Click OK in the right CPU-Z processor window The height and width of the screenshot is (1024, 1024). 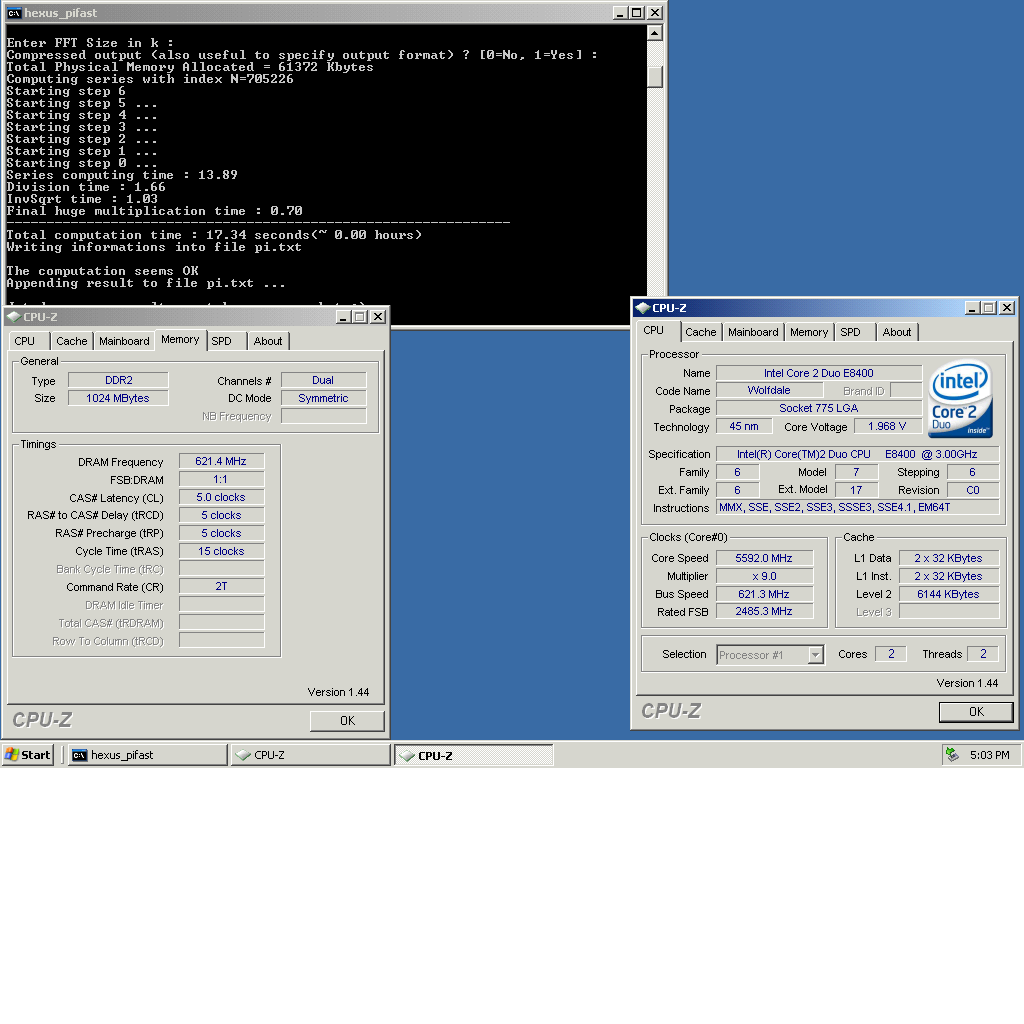pos(976,712)
